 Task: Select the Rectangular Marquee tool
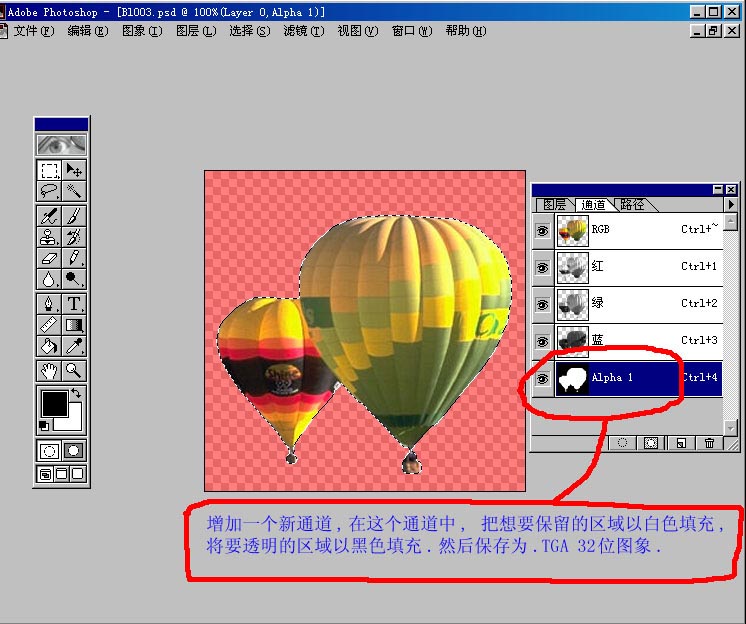click(x=49, y=170)
